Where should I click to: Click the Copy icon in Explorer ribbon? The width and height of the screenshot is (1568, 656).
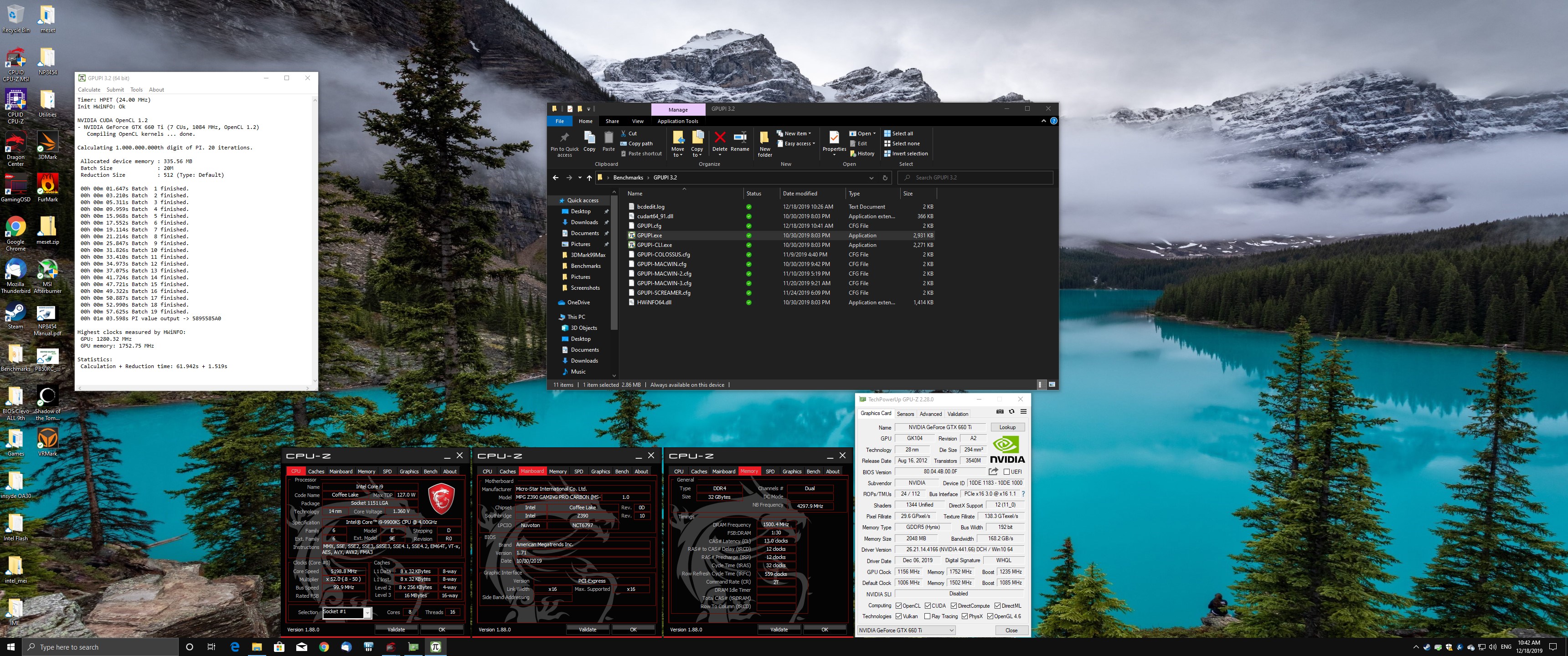click(589, 138)
